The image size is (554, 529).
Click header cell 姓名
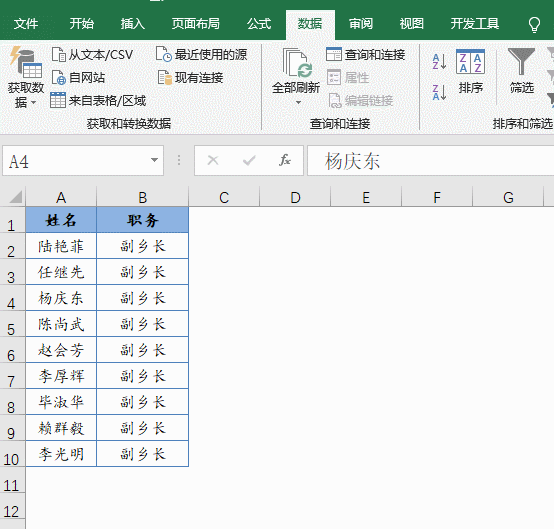(x=61, y=220)
